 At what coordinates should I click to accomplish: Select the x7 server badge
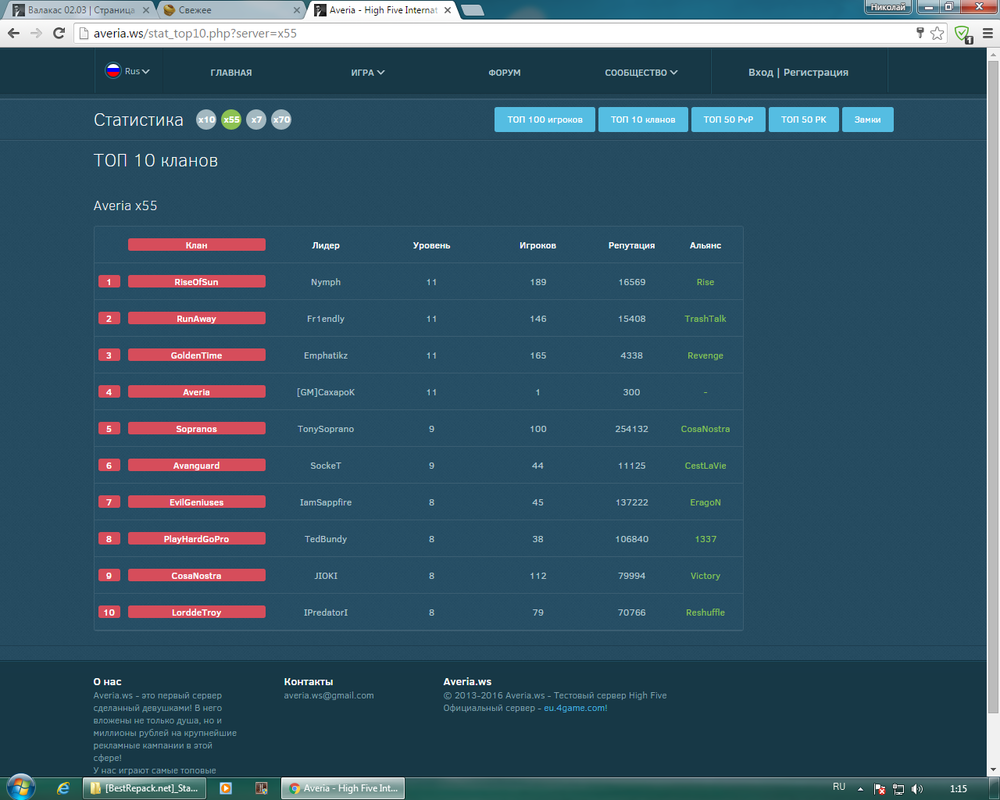[x=256, y=120]
